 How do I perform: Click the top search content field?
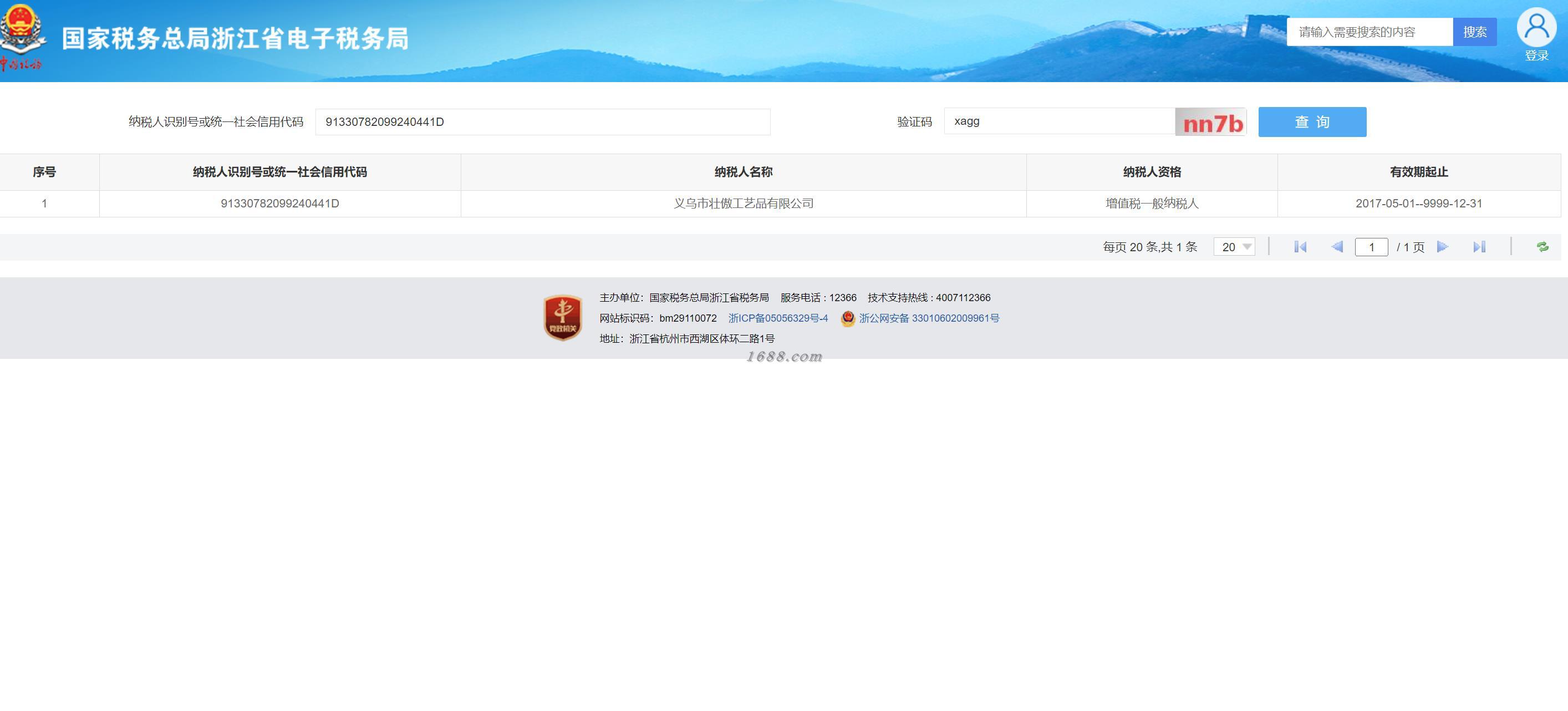(1369, 32)
